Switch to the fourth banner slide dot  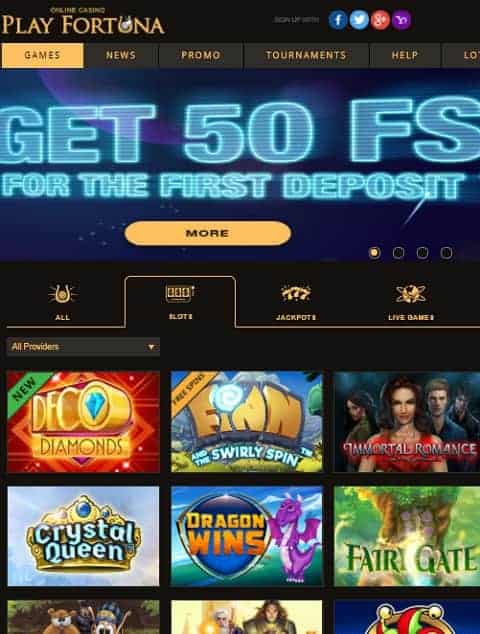(x=446, y=253)
